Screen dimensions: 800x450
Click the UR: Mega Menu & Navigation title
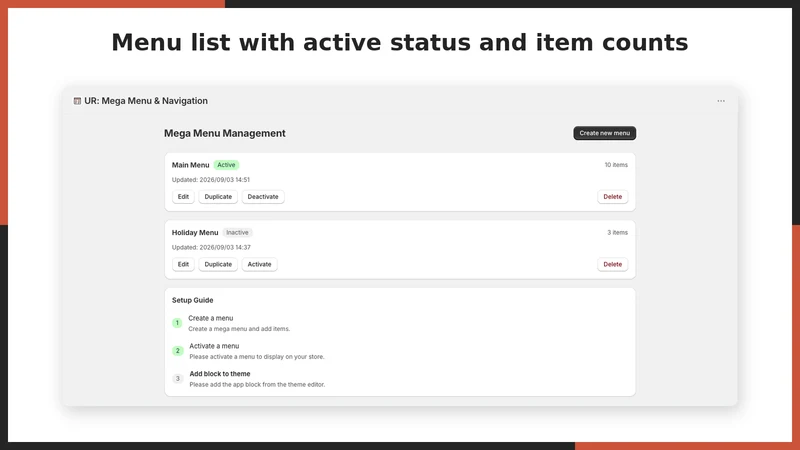tap(146, 101)
